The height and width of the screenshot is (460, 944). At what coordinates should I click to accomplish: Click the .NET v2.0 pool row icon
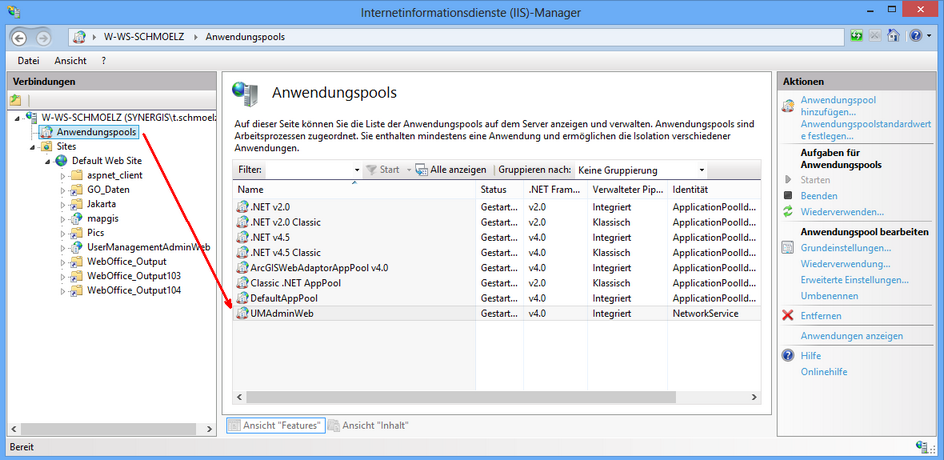tap(242, 207)
